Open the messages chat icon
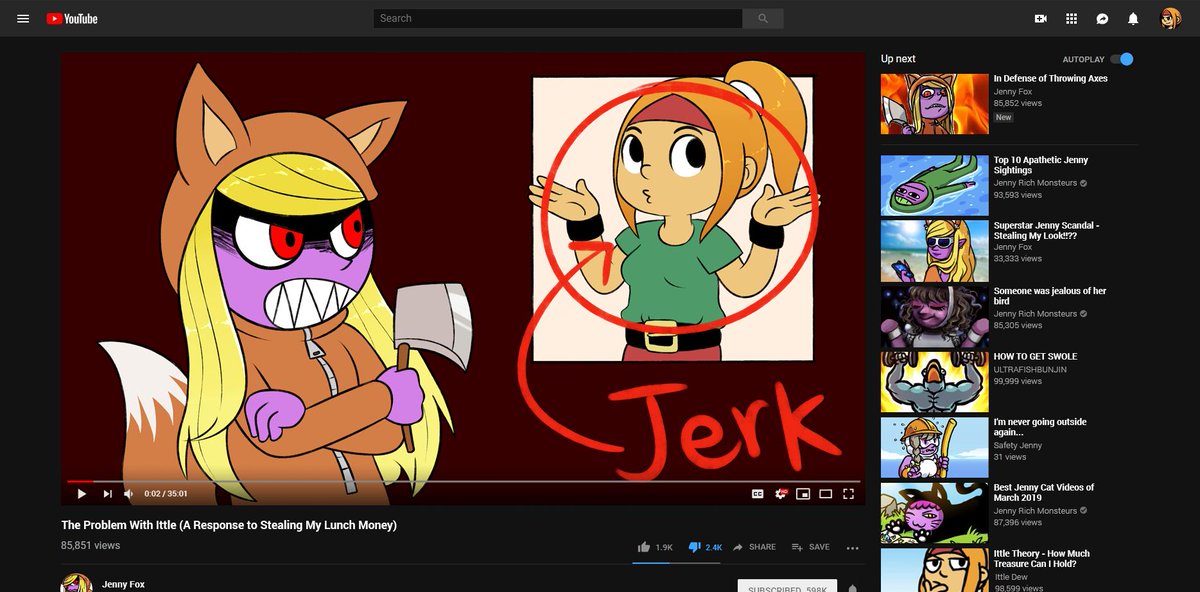This screenshot has width=1200, height=592. pyautogui.click(x=1102, y=18)
